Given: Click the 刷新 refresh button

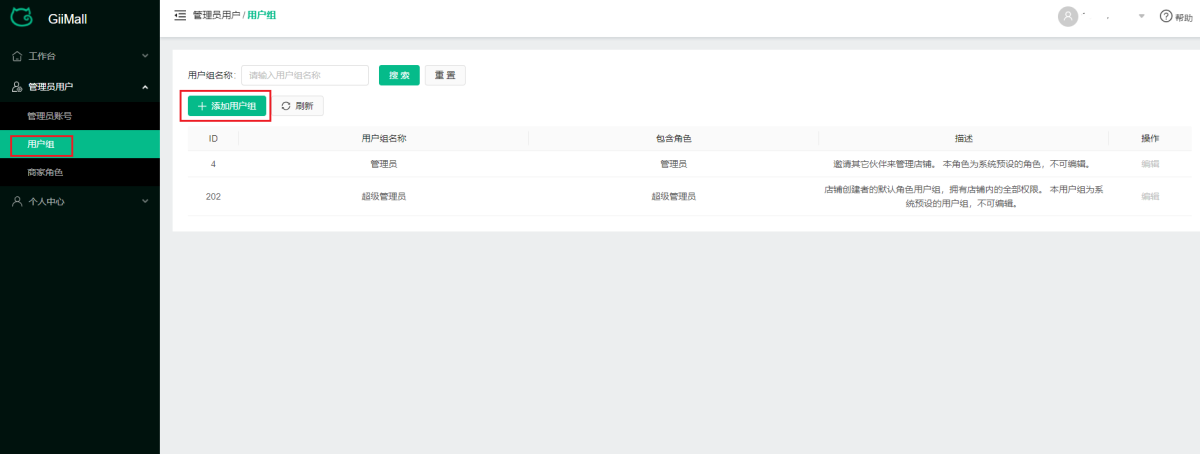Looking at the screenshot, I should [x=297, y=106].
